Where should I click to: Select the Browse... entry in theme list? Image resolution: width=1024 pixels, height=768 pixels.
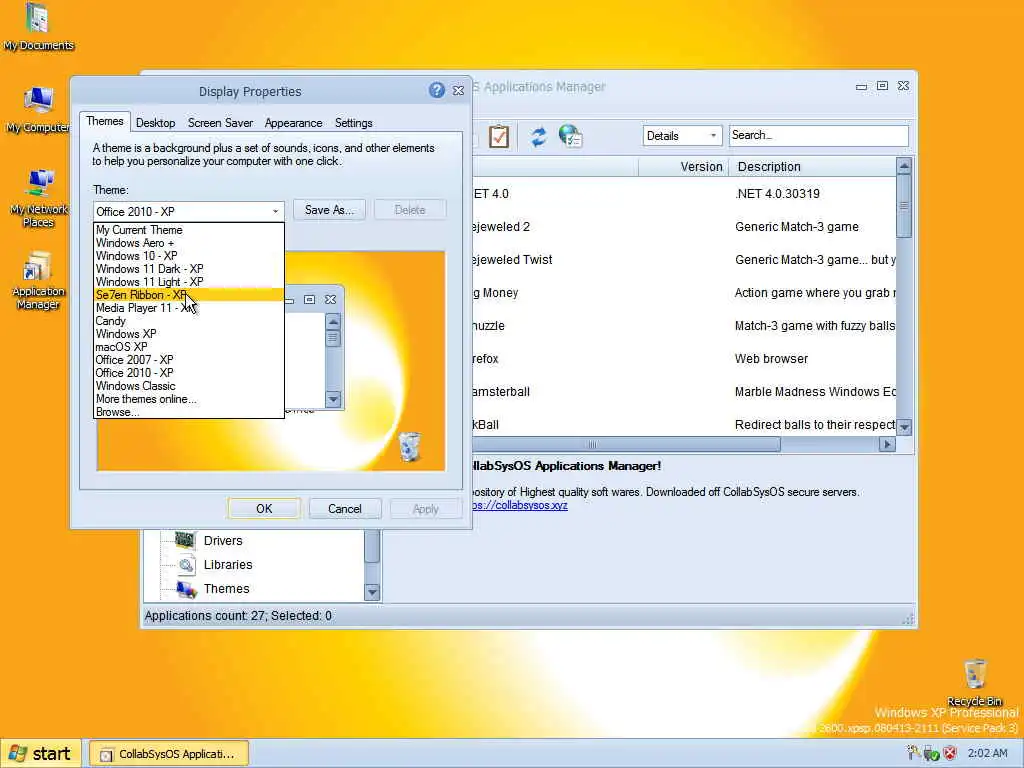tap(189, 412)
